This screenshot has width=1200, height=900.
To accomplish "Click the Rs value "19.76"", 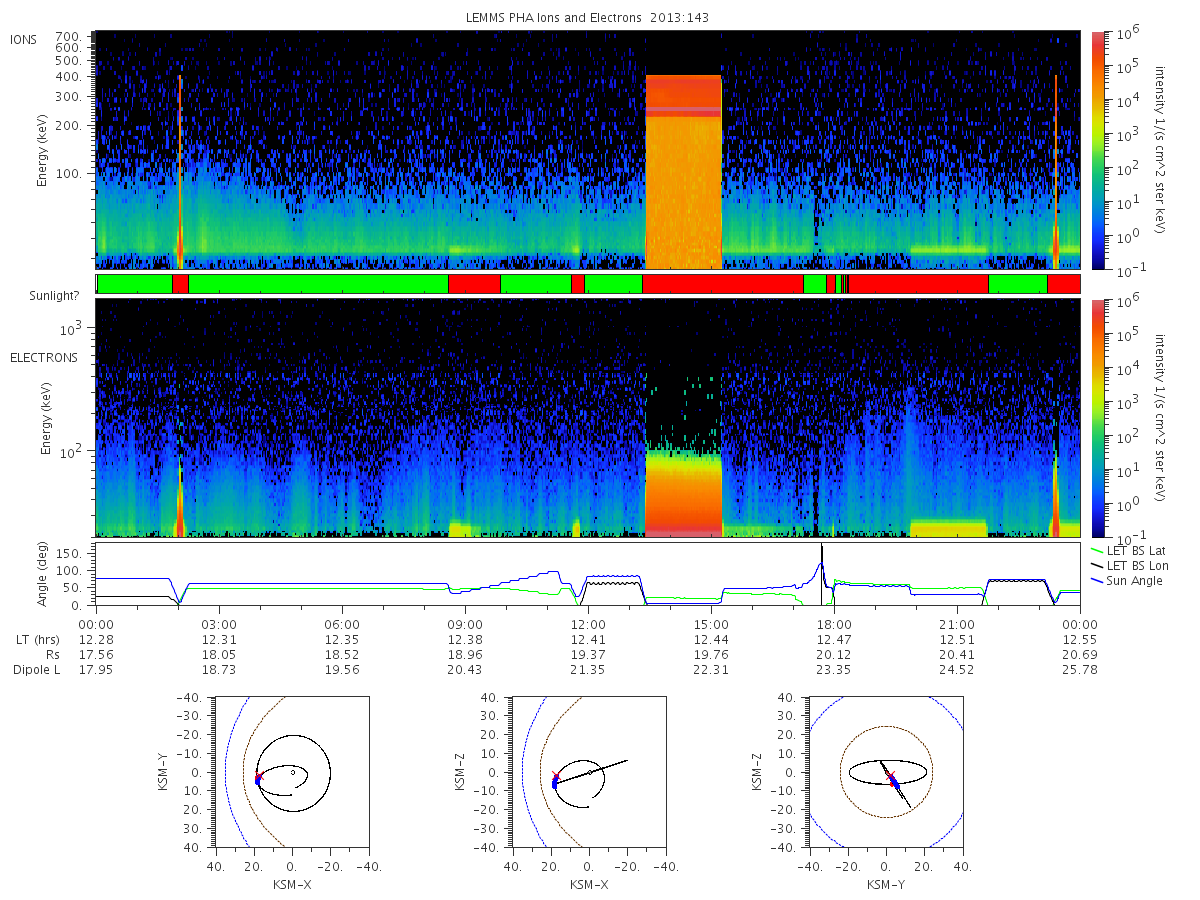I will [711, 654].
